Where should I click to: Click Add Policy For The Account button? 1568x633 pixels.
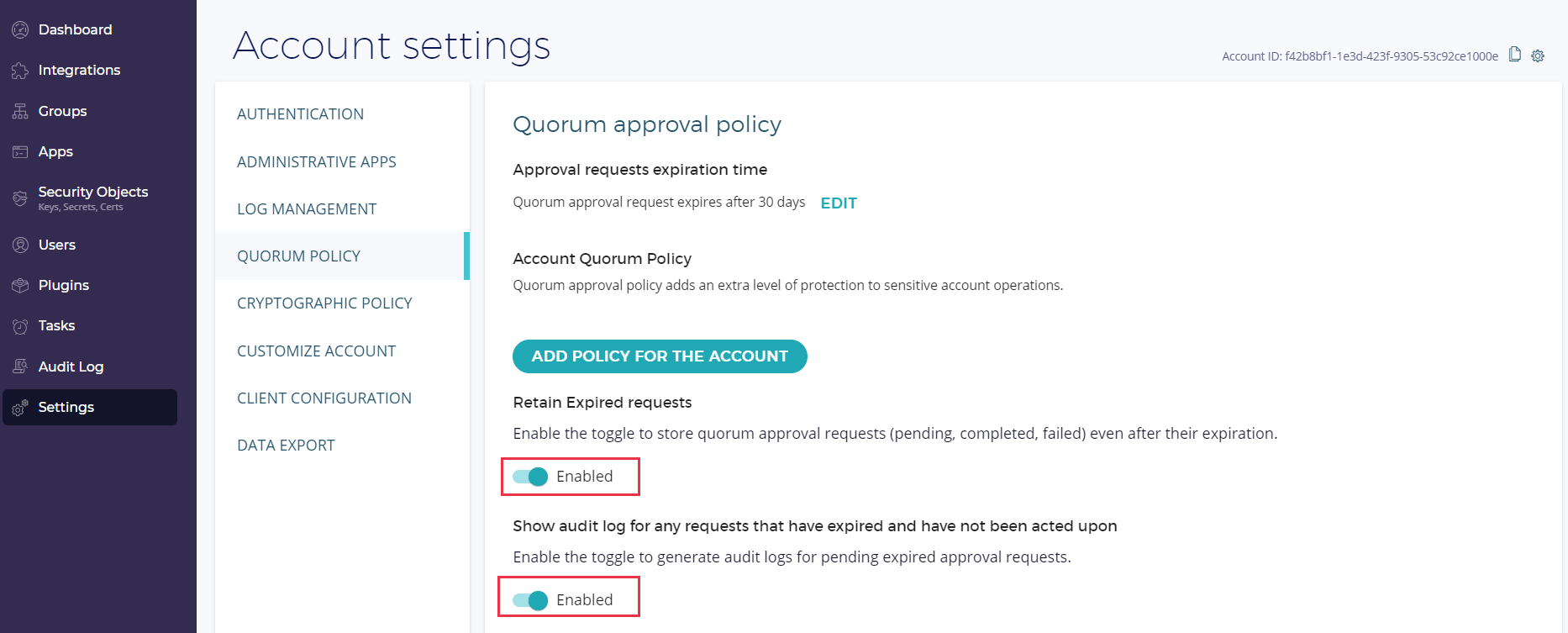[x=660, y=356]
